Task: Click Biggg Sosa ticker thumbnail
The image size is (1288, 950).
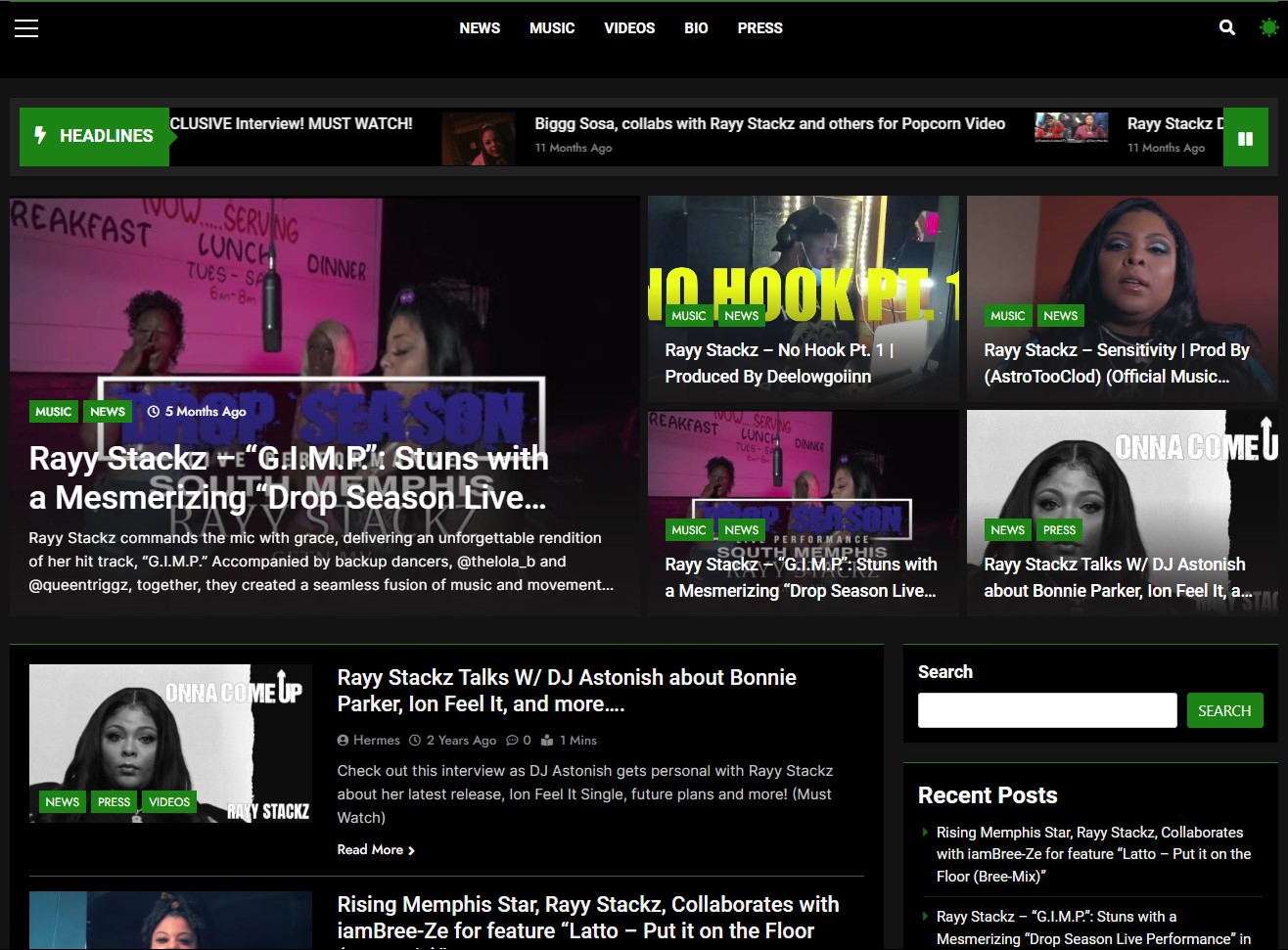Action: click(479, 139)
